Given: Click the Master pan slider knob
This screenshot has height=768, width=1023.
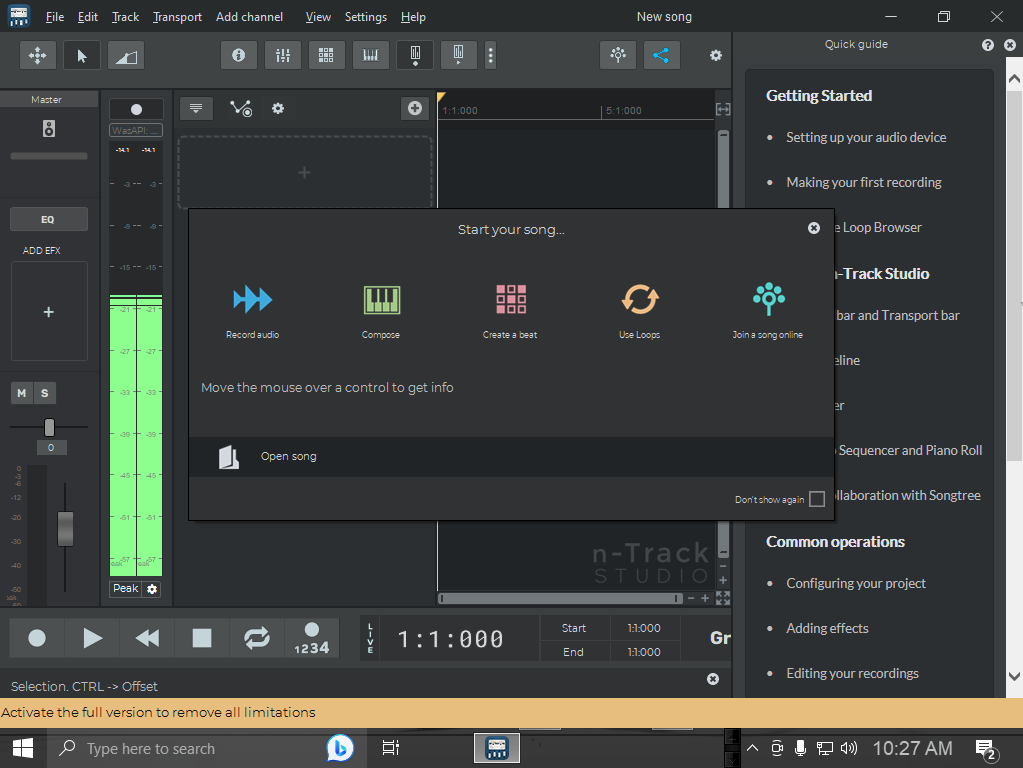Looking at the screenshot, I should pyautogui.click(x=50, y=427).
